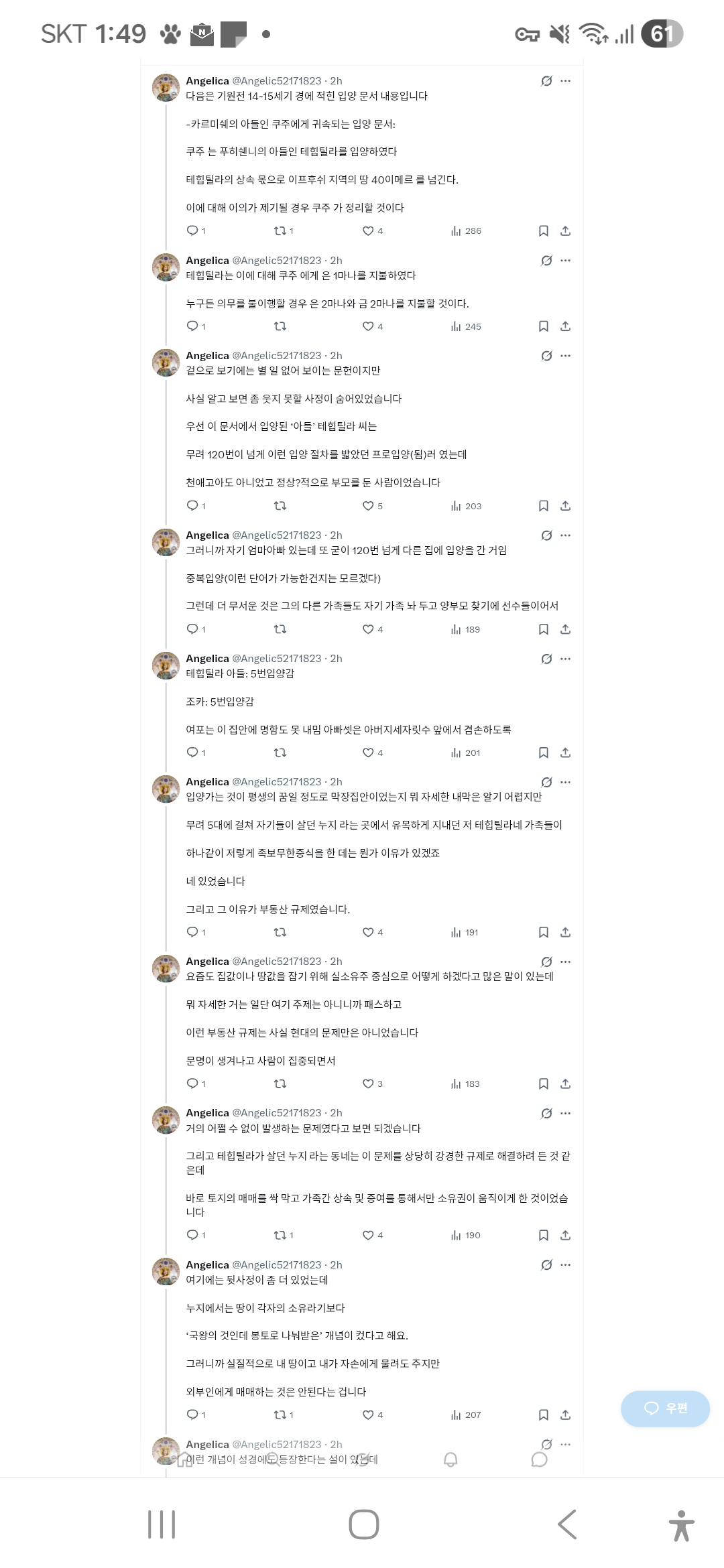The image size is (724, 1568).
Task: Open more options on 테힙틸라 아들 tweet
Action: coord(566,659)
